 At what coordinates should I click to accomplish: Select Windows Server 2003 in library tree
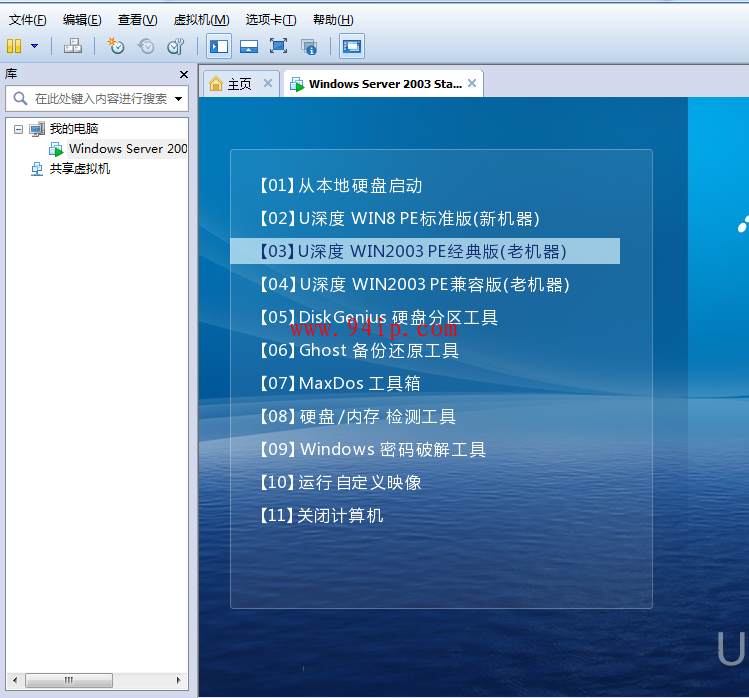tap(128, 149)
